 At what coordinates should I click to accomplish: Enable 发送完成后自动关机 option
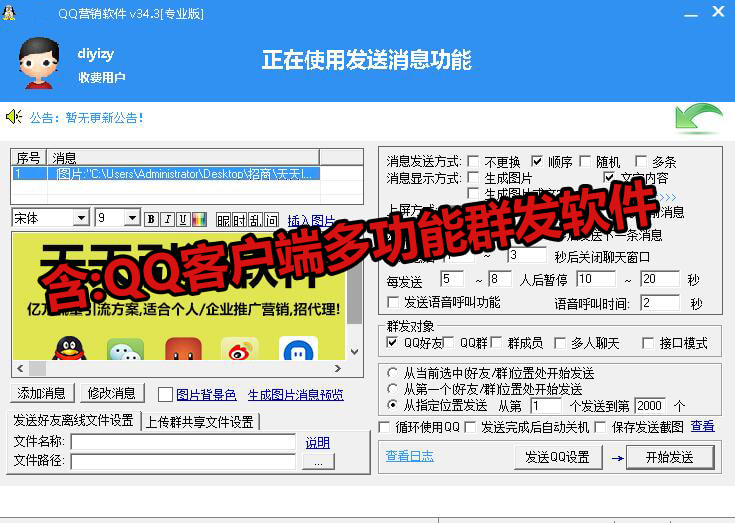click(470, 427)
